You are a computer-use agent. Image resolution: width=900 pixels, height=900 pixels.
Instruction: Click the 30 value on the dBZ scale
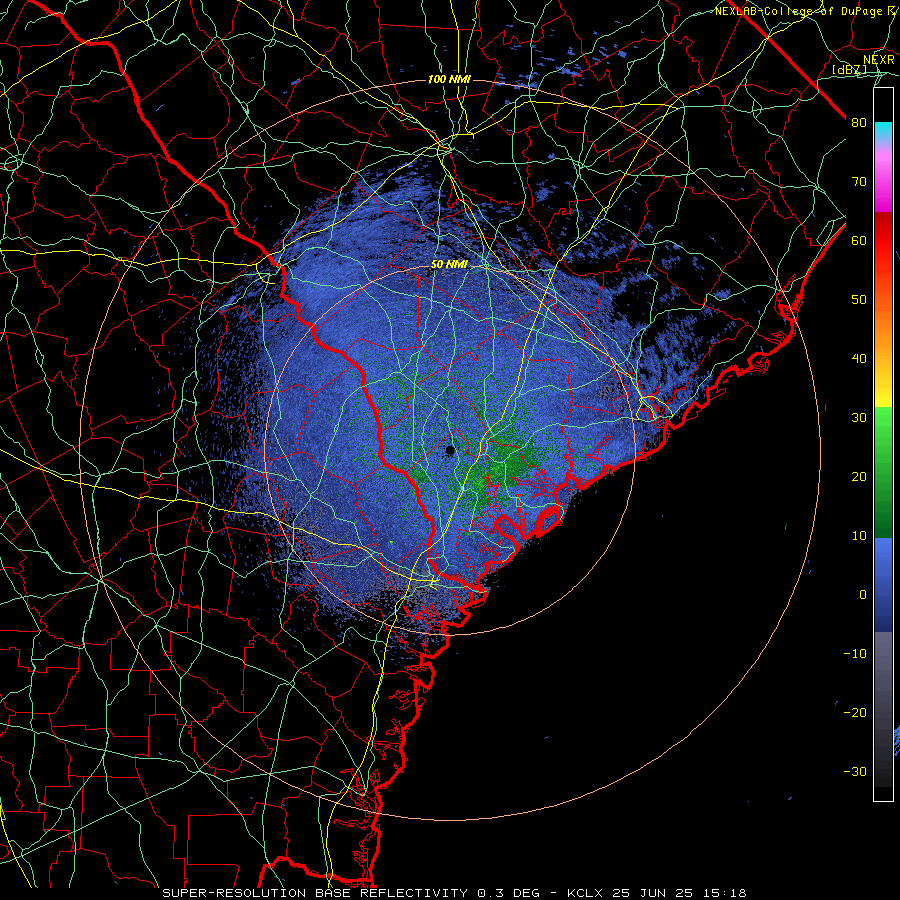point(859,418)
